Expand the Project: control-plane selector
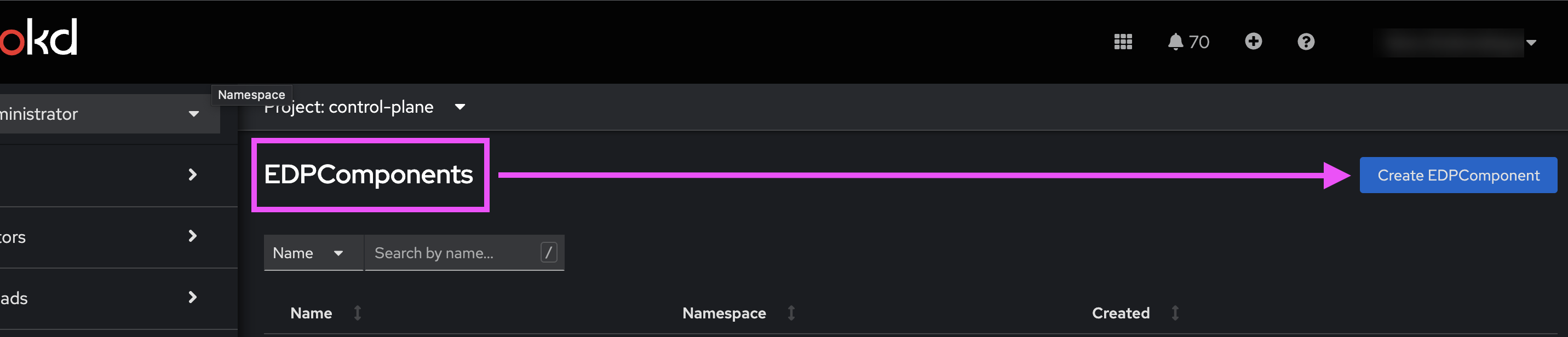The image size is (1568, 337). 365,107
